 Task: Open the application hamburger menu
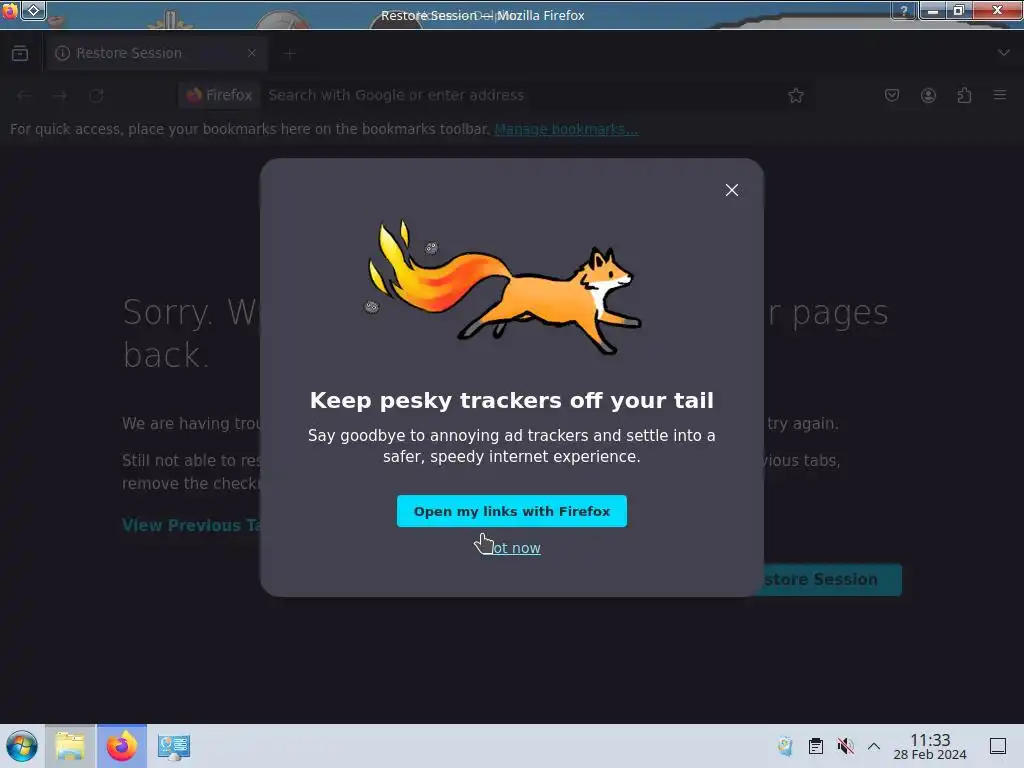(1000, 95)
